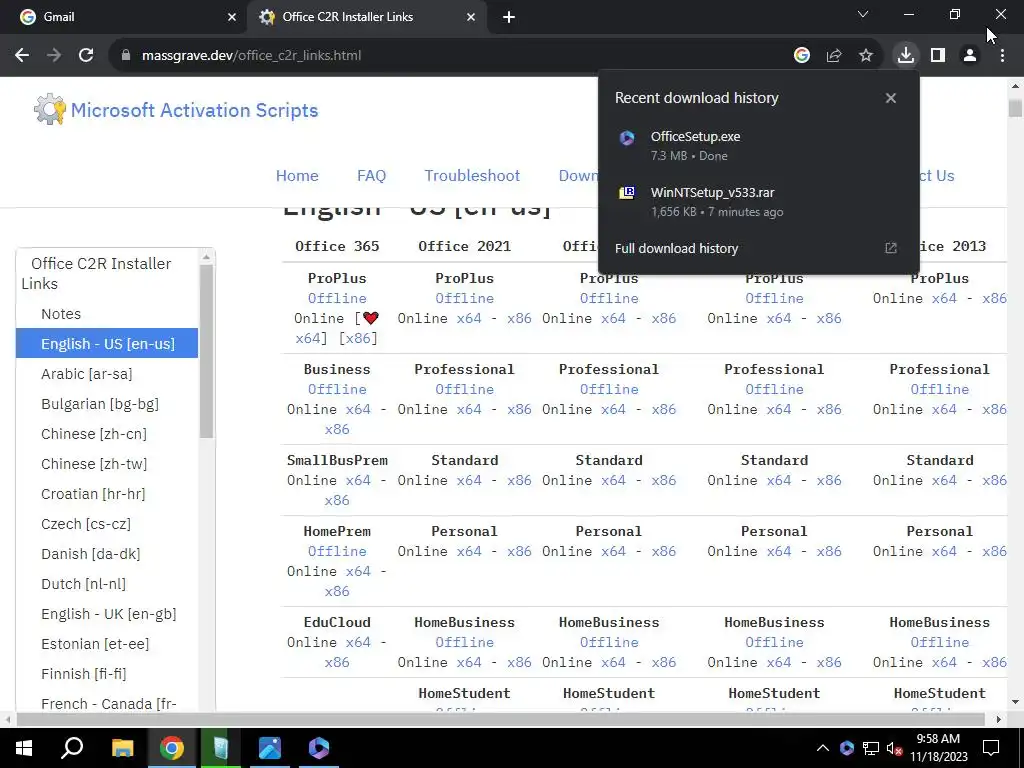Click the Microsoft Activation Scripts logo
The height and width of the screenshot is (768, 1024).
coord(176,110)
